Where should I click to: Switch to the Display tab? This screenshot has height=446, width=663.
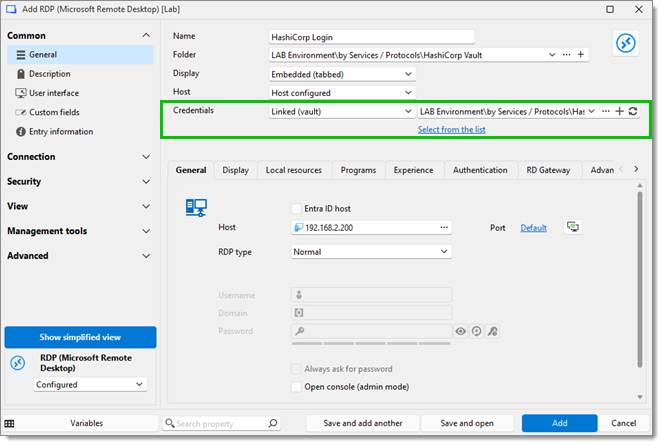click(x=236, y=170)
